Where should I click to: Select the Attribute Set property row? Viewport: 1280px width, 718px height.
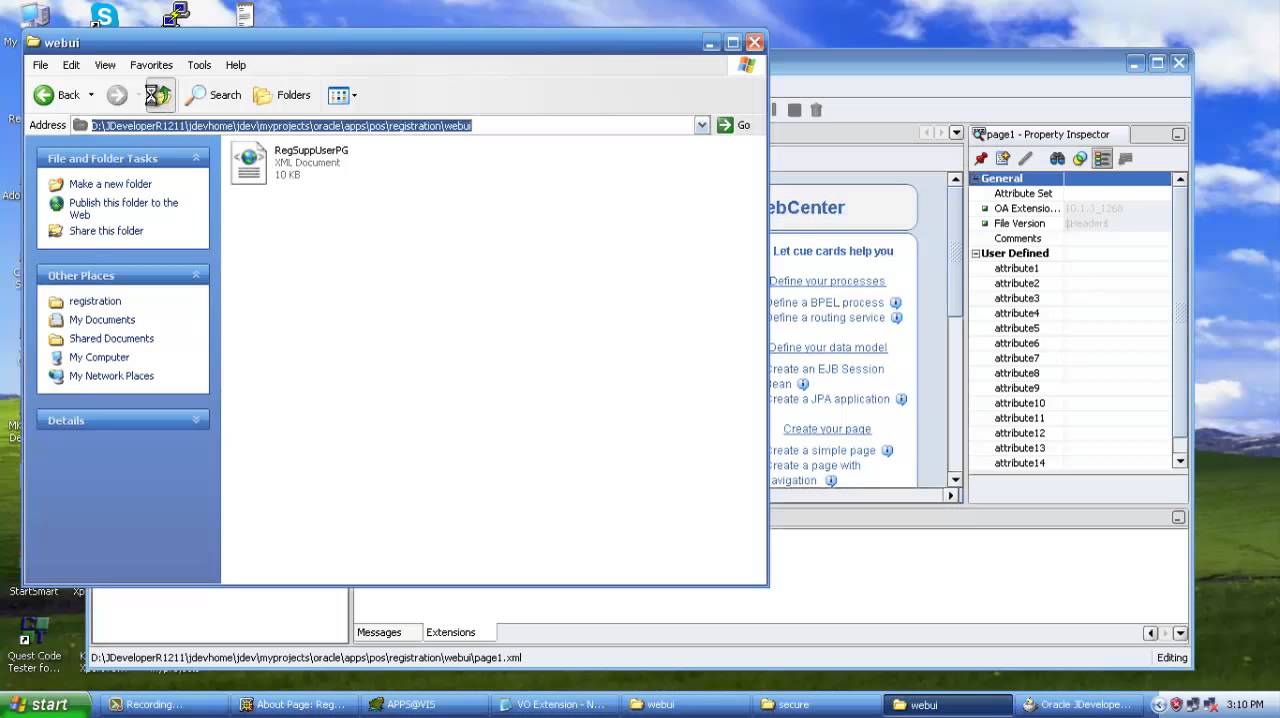1070,193
